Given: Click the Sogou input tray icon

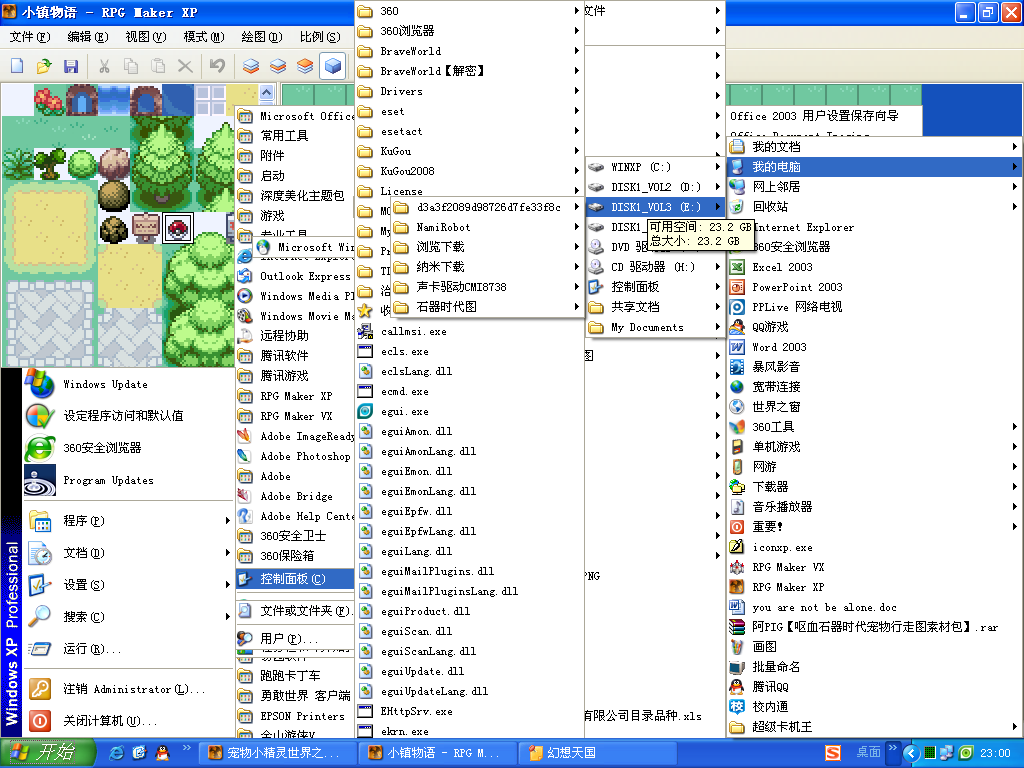Looking at the screenshot, I should click(x=833, y=753).
